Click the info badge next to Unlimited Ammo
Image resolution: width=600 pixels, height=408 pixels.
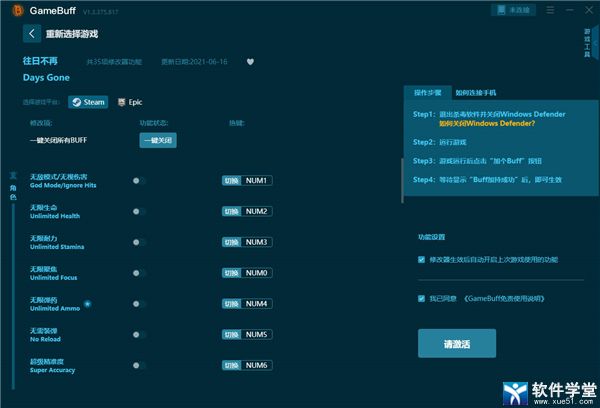click(x=88, y=302)
